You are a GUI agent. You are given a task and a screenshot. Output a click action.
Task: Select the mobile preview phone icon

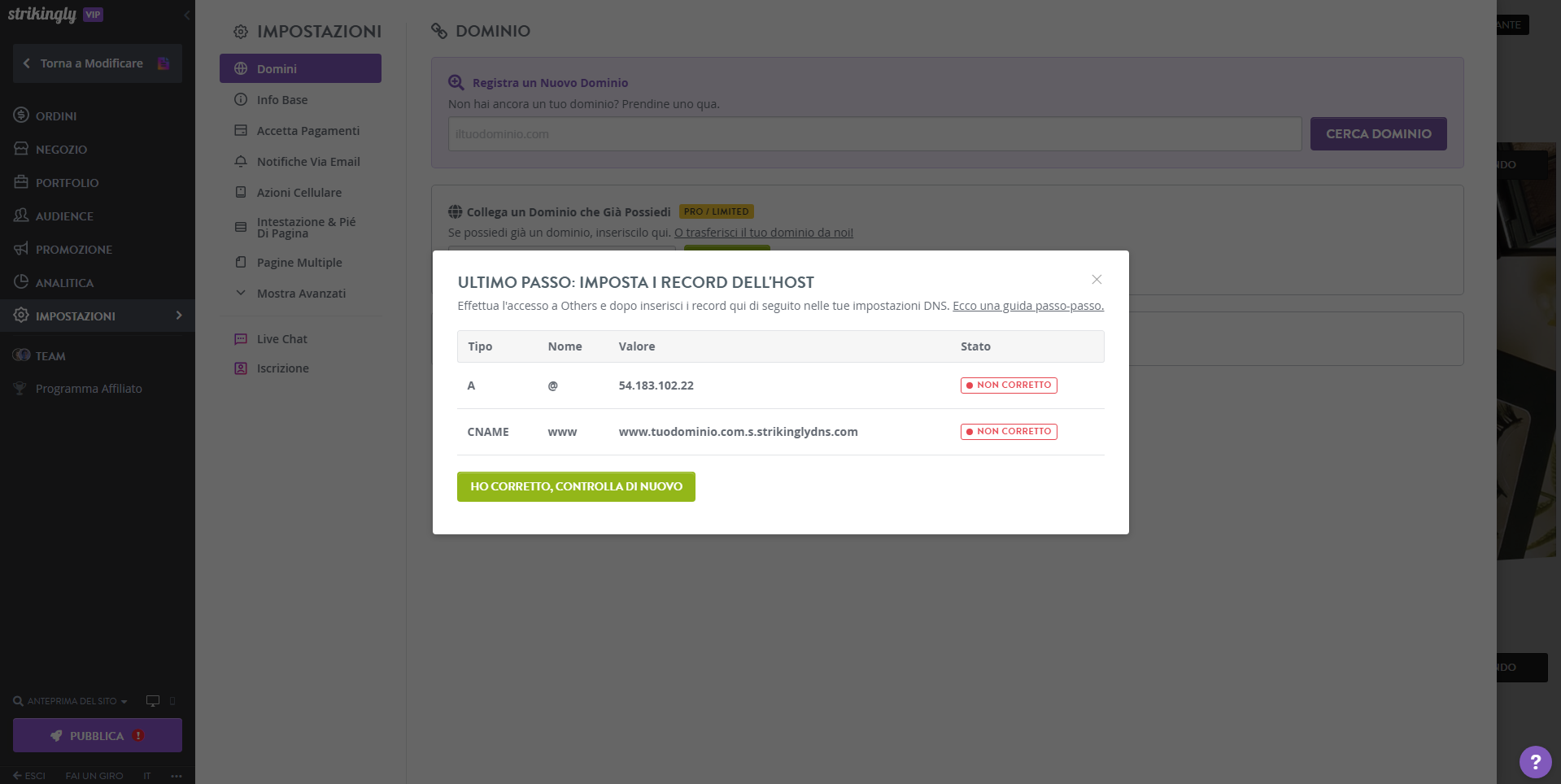(x=172, y=701)
